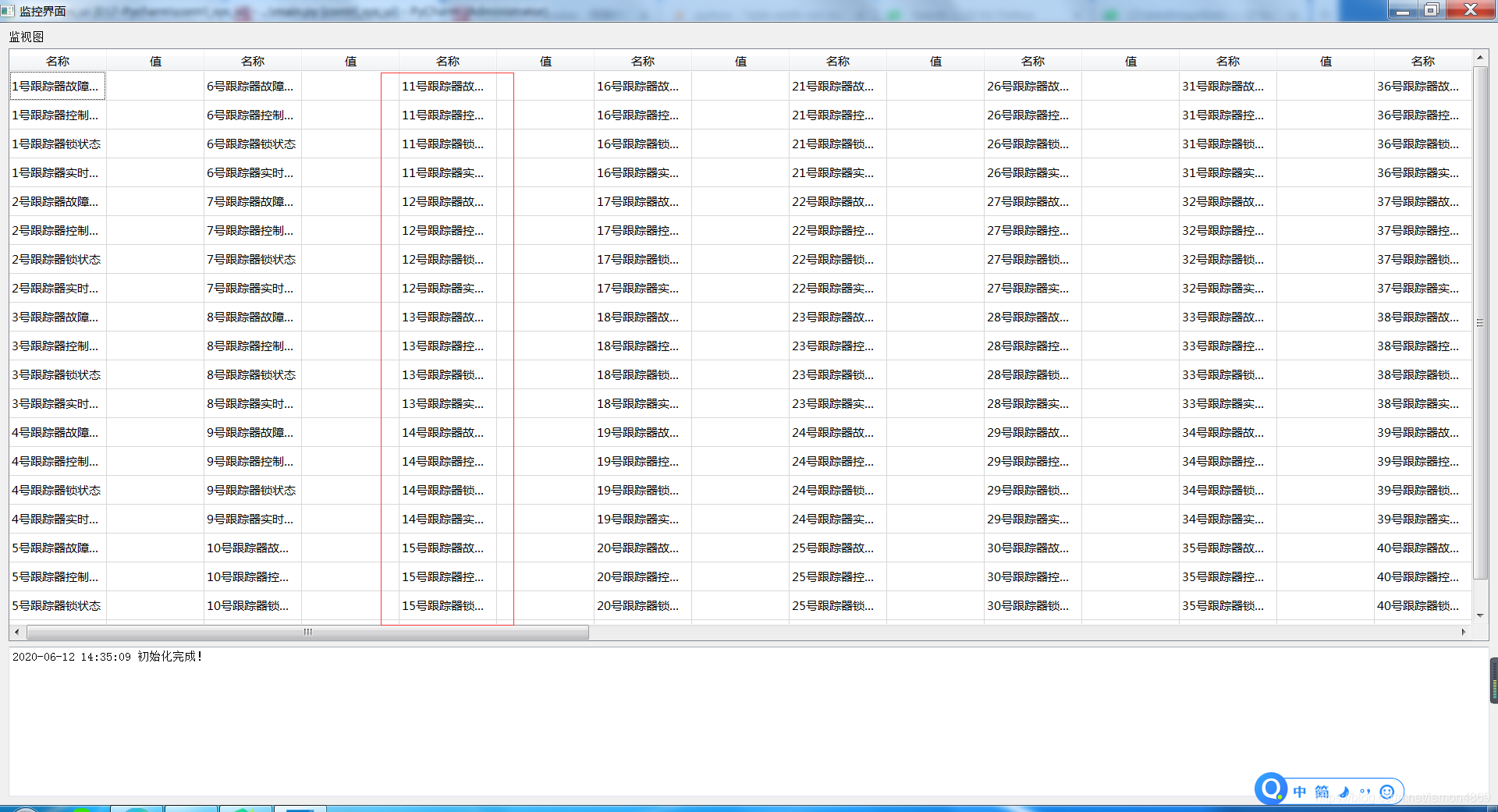This screenshot has height=812, width=1498.
Task: Select cell 9号跟踪器锁状态
Action: tap(253, 490)
